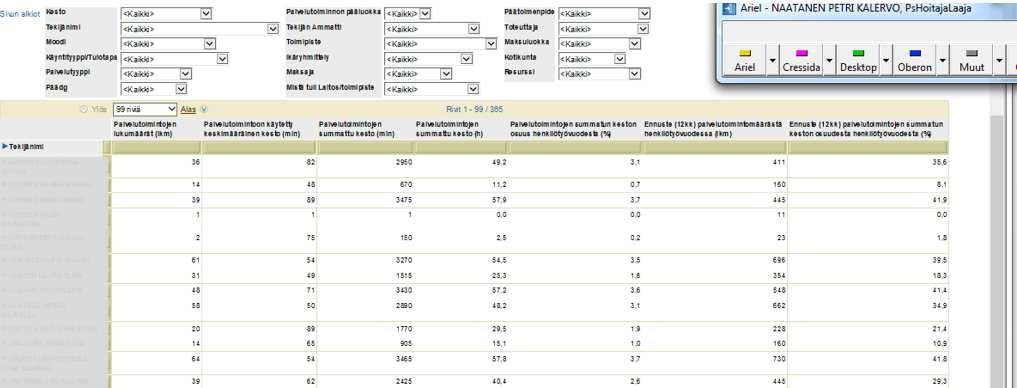Screen dimensions: 1017x388
Task: Open the arrow menu next to Ariel
Action: pyautogui.click(x=772, y=60)
